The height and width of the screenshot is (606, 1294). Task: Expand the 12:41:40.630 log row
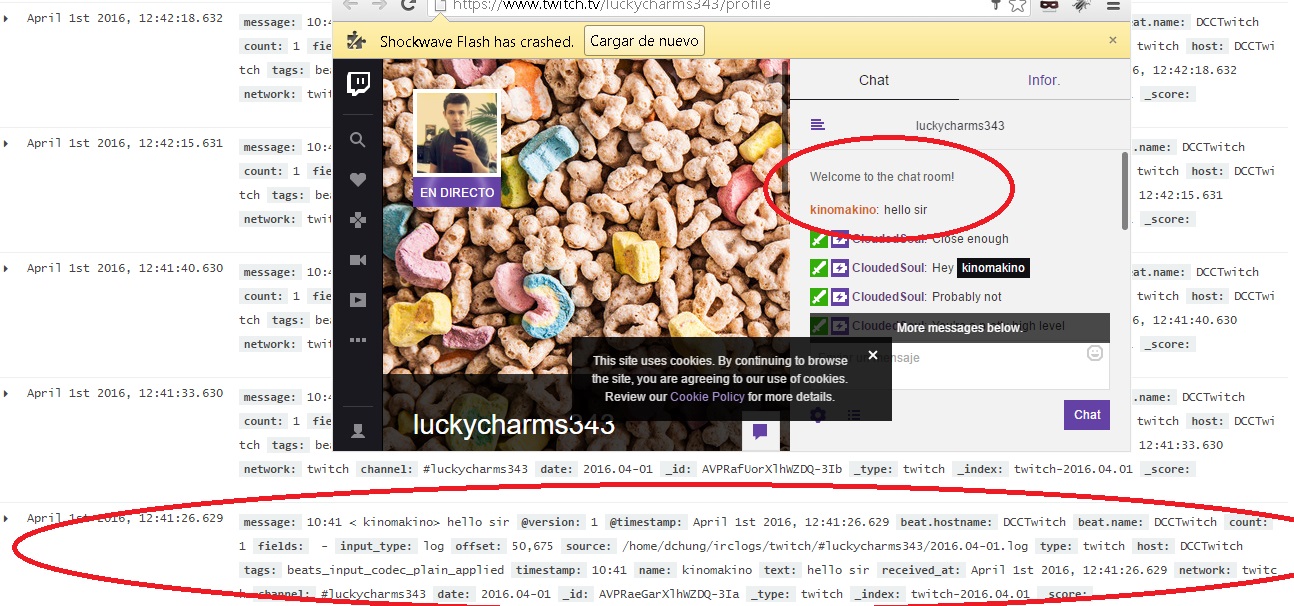6,268
